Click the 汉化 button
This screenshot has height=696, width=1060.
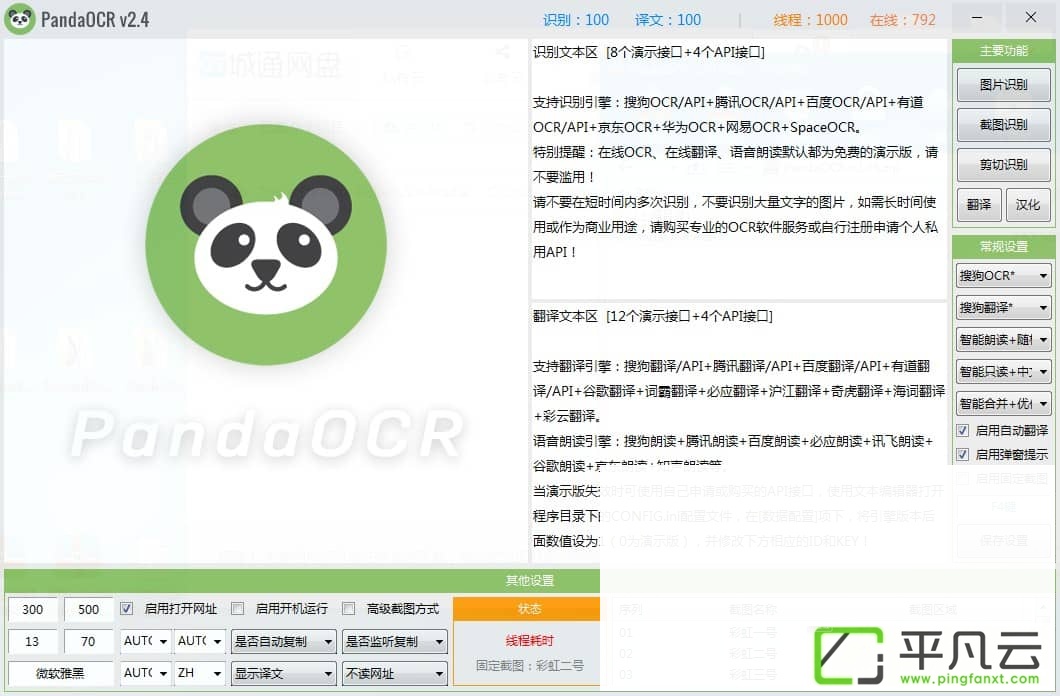tap(1028, 205)
